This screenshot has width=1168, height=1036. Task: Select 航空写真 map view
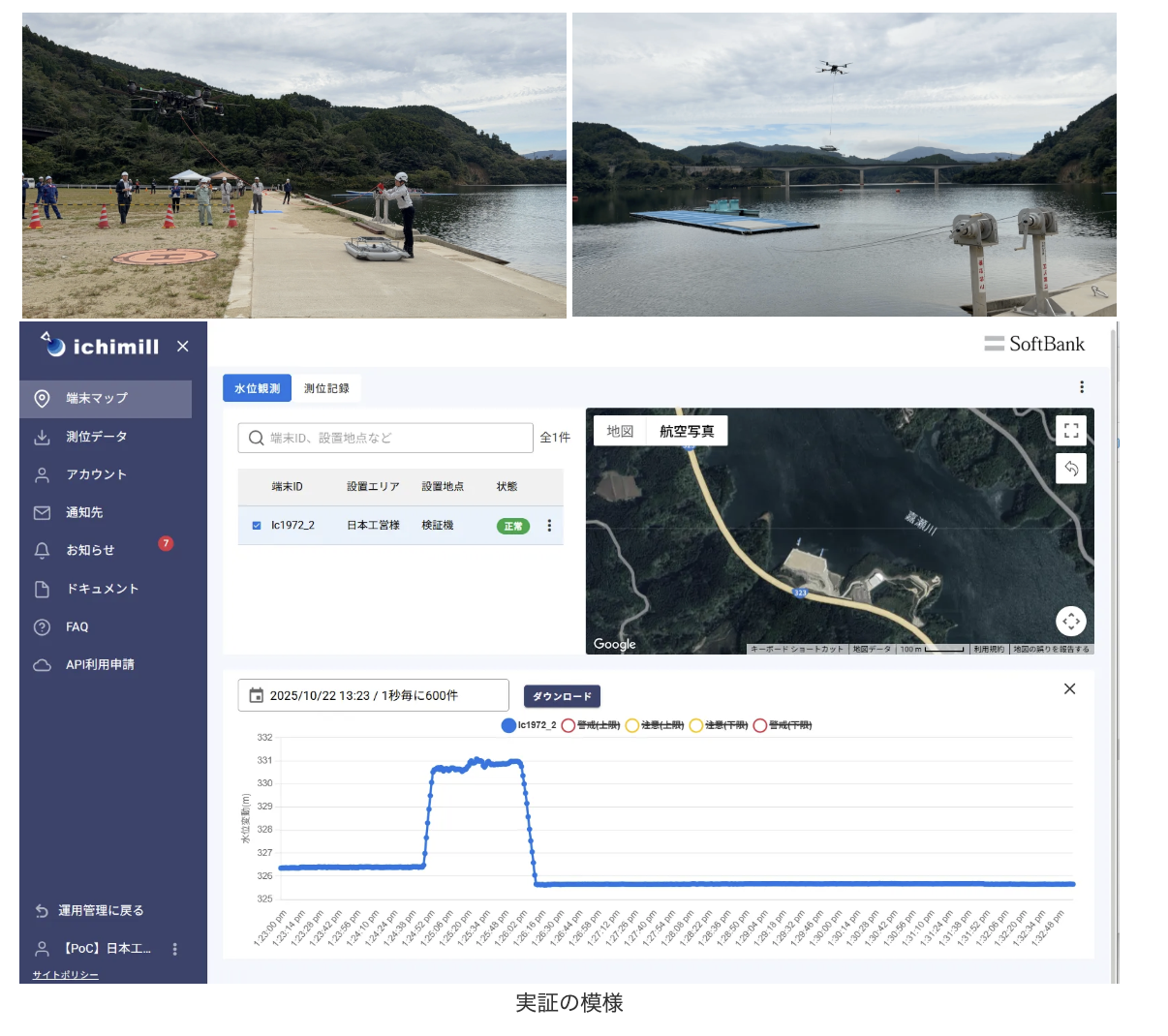(x=687, y=432)
